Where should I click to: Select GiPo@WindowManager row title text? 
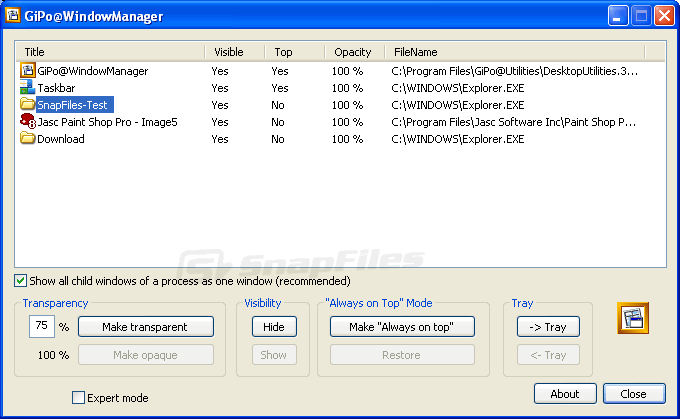[x=93, y=71]
